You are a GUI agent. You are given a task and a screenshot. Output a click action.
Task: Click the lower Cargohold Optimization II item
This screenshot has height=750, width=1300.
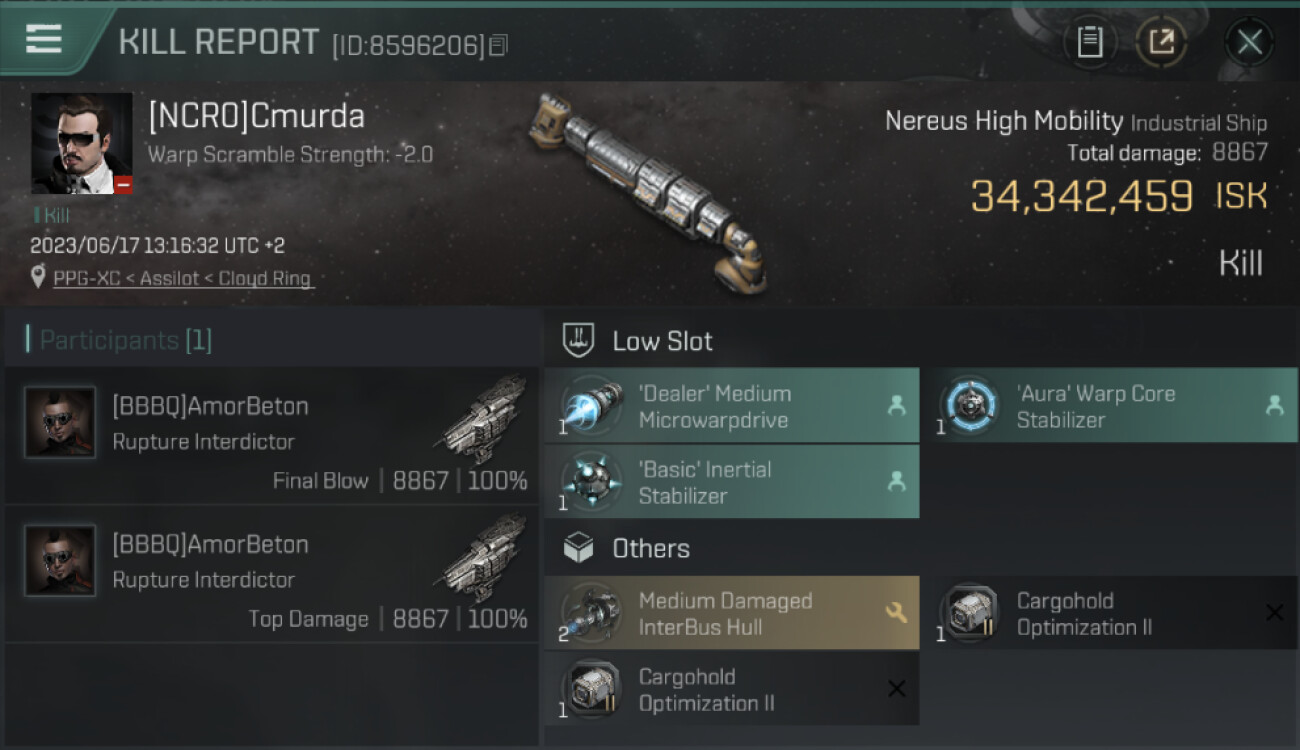tap(731, 689)
